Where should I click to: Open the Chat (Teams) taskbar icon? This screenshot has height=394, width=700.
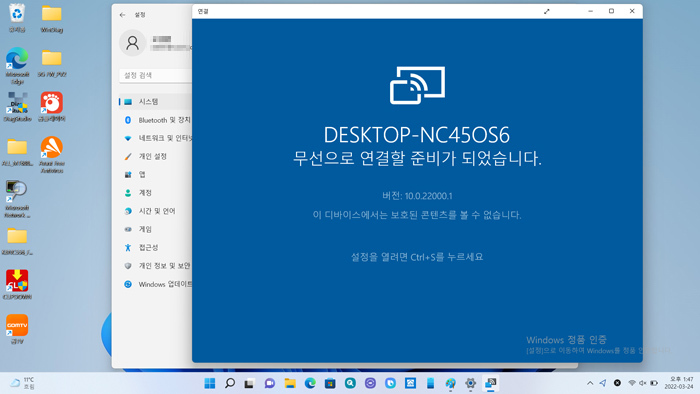click(270, 383)
